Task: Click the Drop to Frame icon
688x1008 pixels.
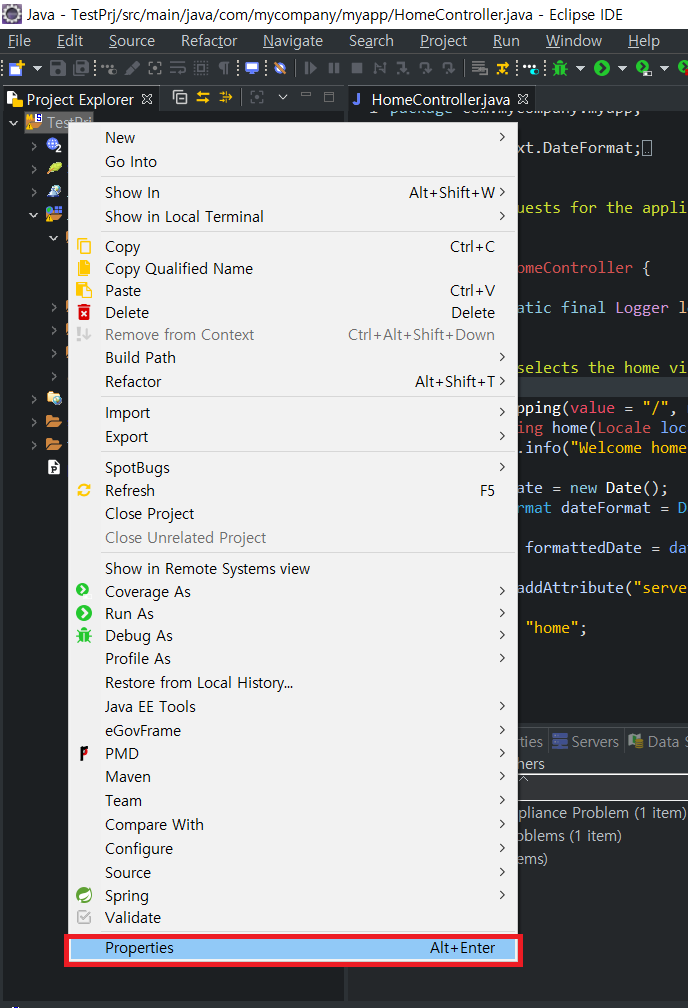Action: (478, 68)
